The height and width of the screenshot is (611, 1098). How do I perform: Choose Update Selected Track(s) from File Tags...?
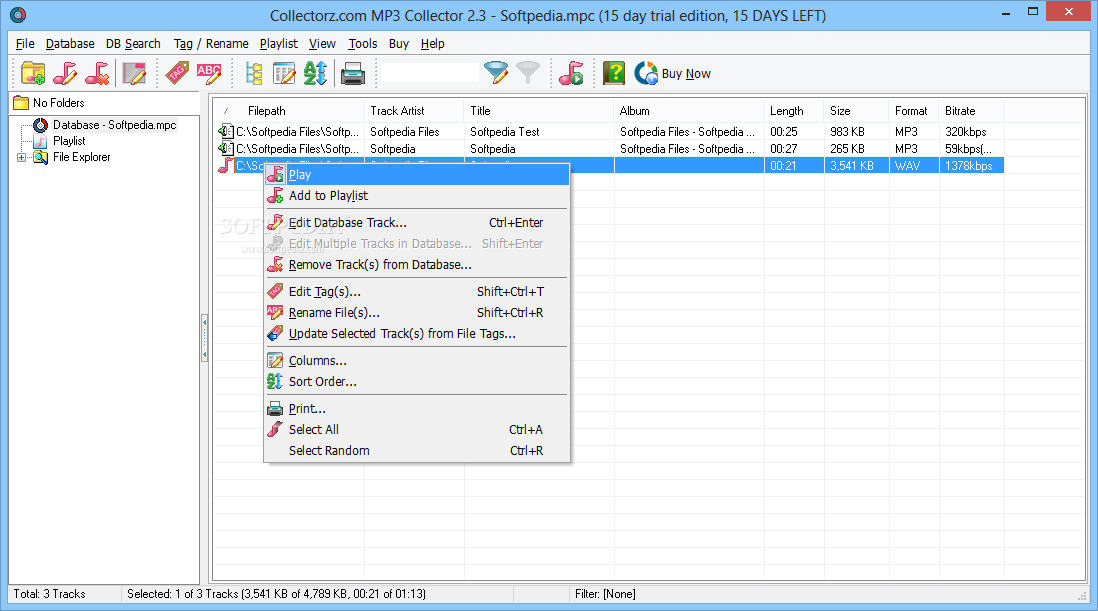417,333
